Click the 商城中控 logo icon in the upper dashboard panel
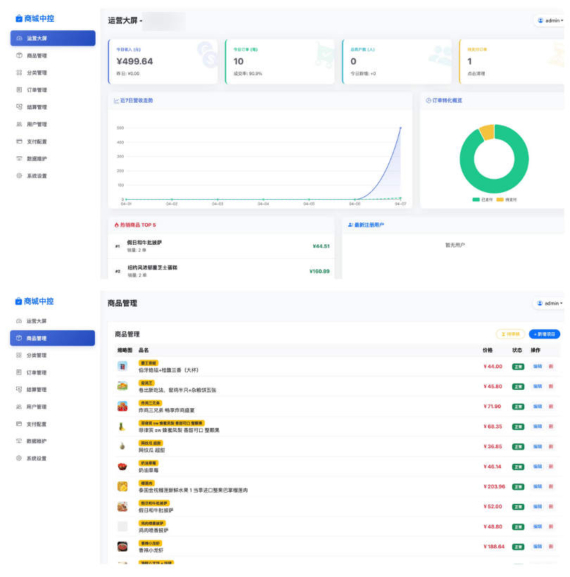This screenshot has width=570, height=577. (19, 18)
